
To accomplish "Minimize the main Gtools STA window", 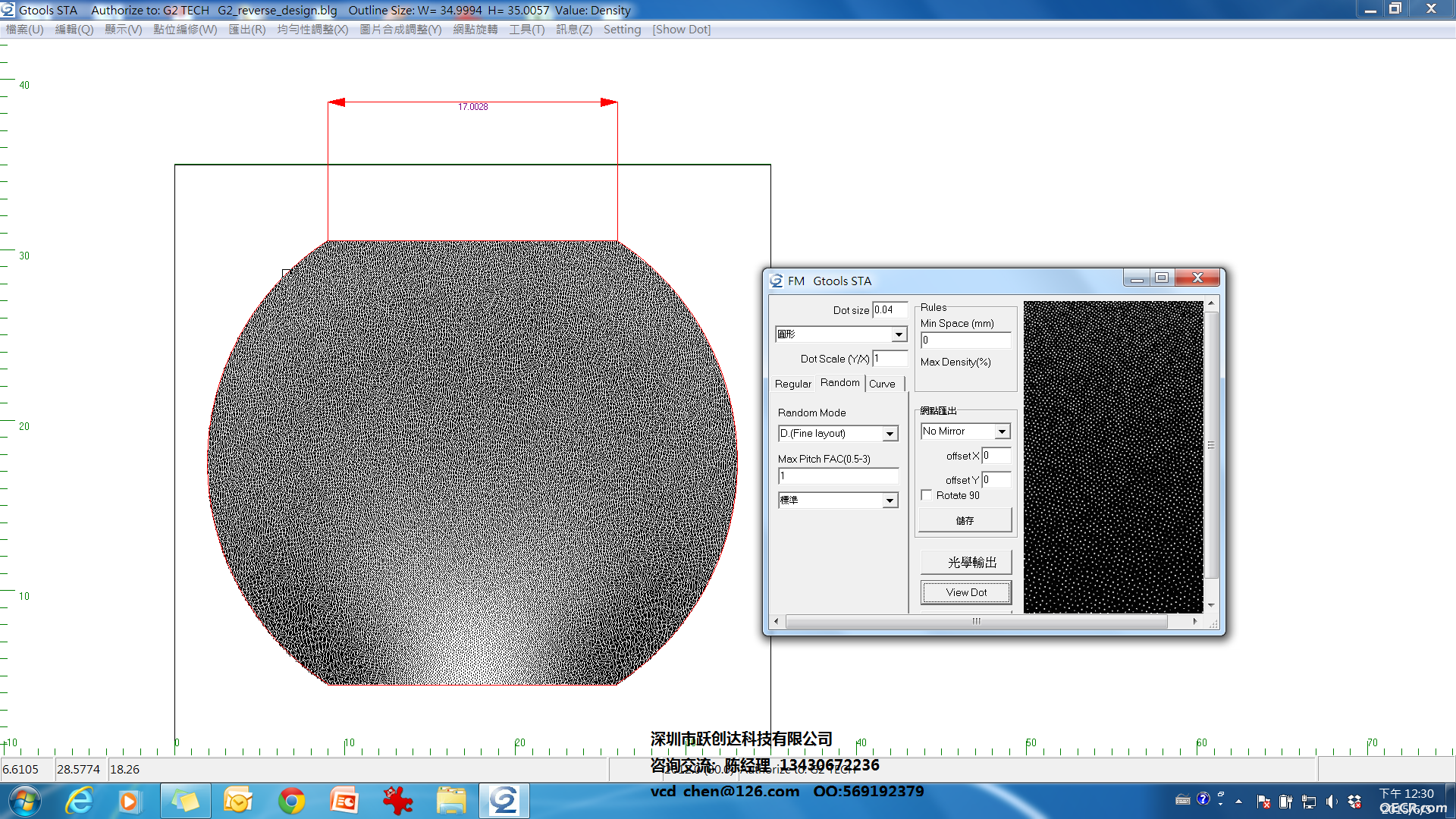I will click(1370, 9).
